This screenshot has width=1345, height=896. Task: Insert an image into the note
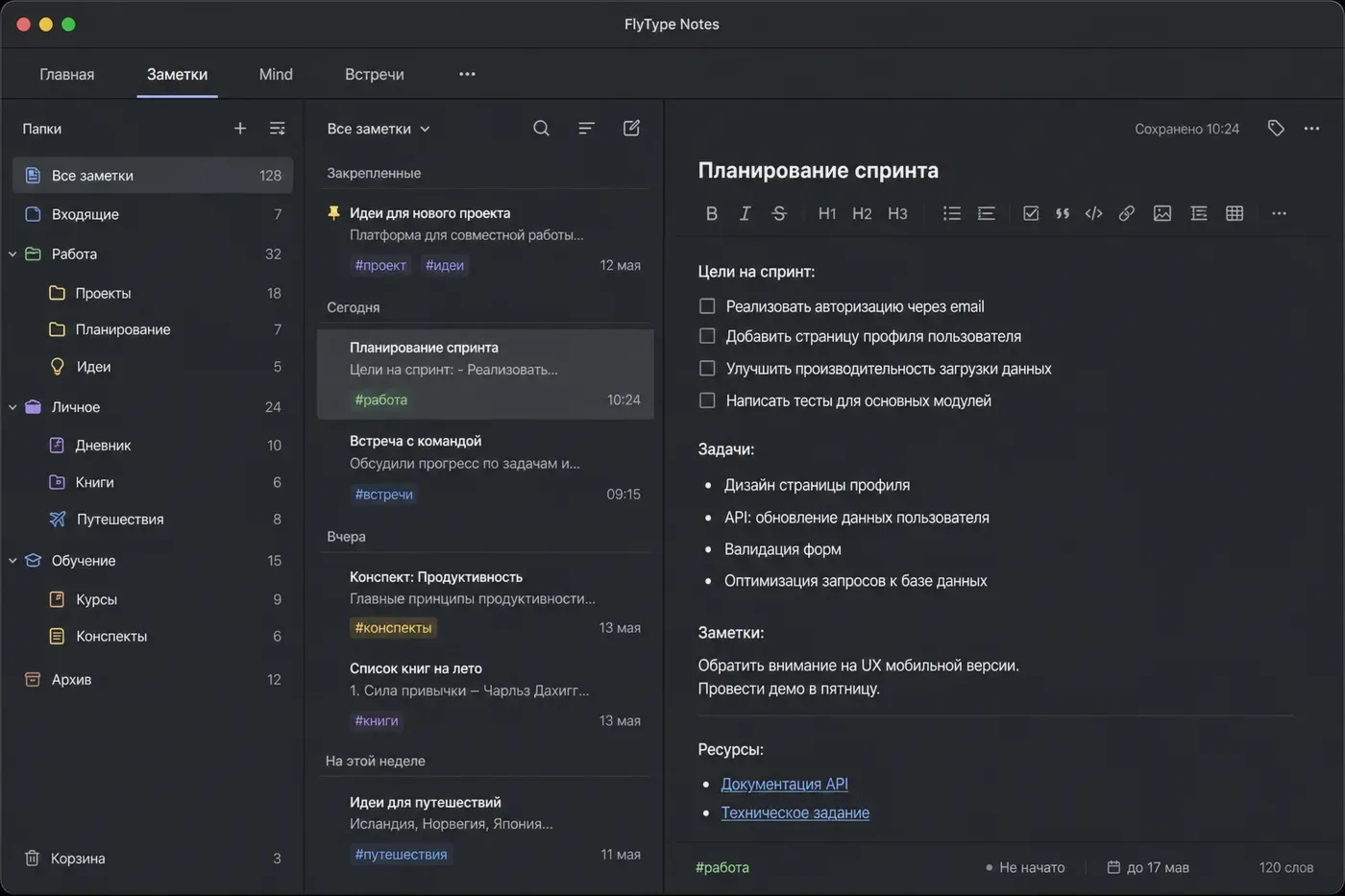click(x=1162, y=213)
